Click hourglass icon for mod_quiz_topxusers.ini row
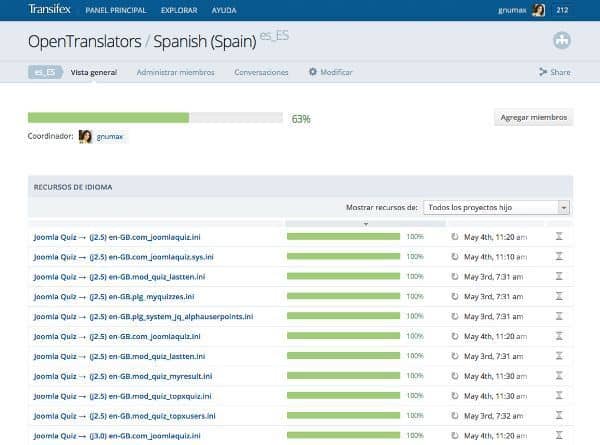 click(x=559, y=415)
